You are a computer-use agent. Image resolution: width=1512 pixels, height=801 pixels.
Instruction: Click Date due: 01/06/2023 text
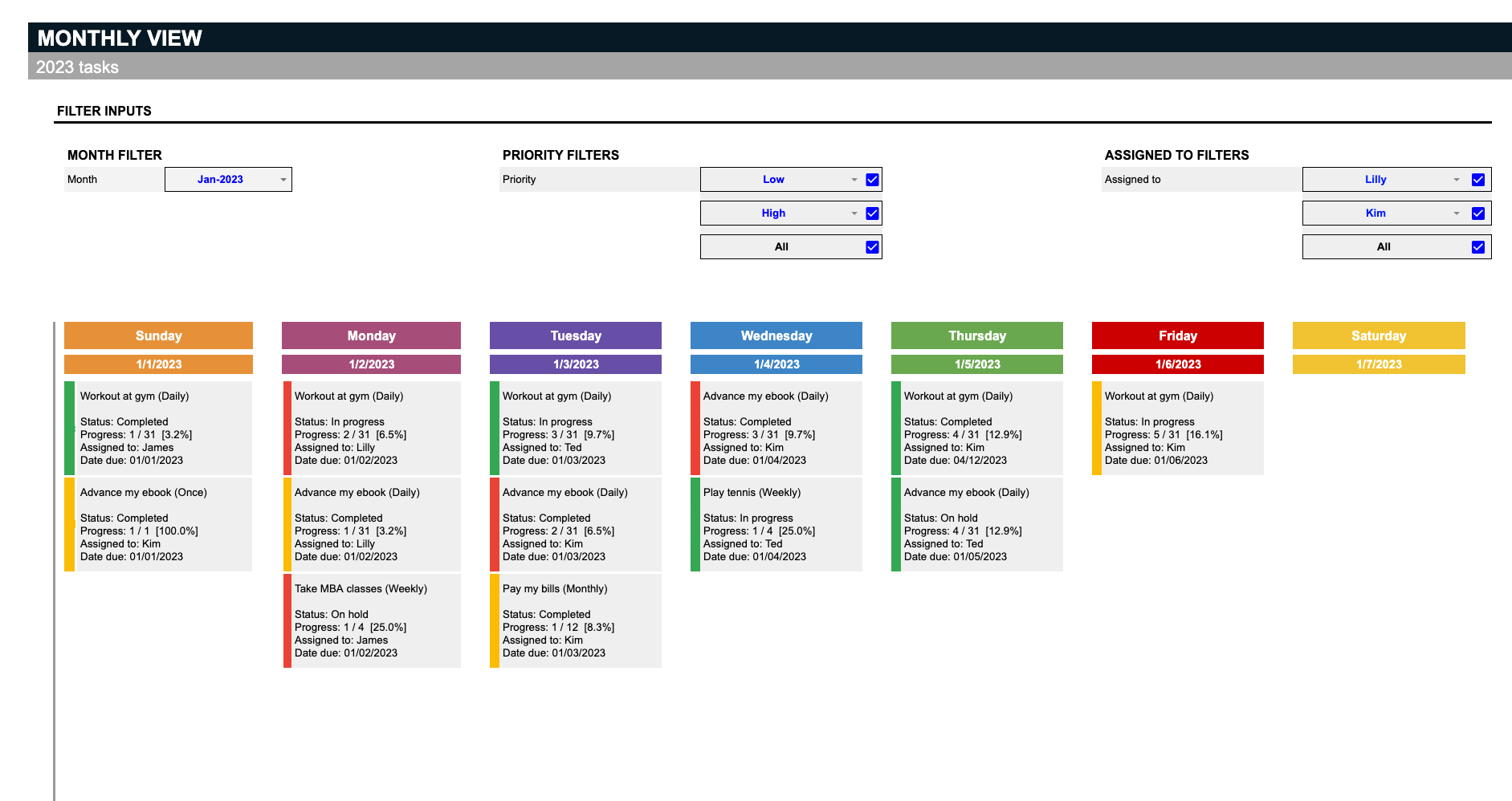(1155, 460)
